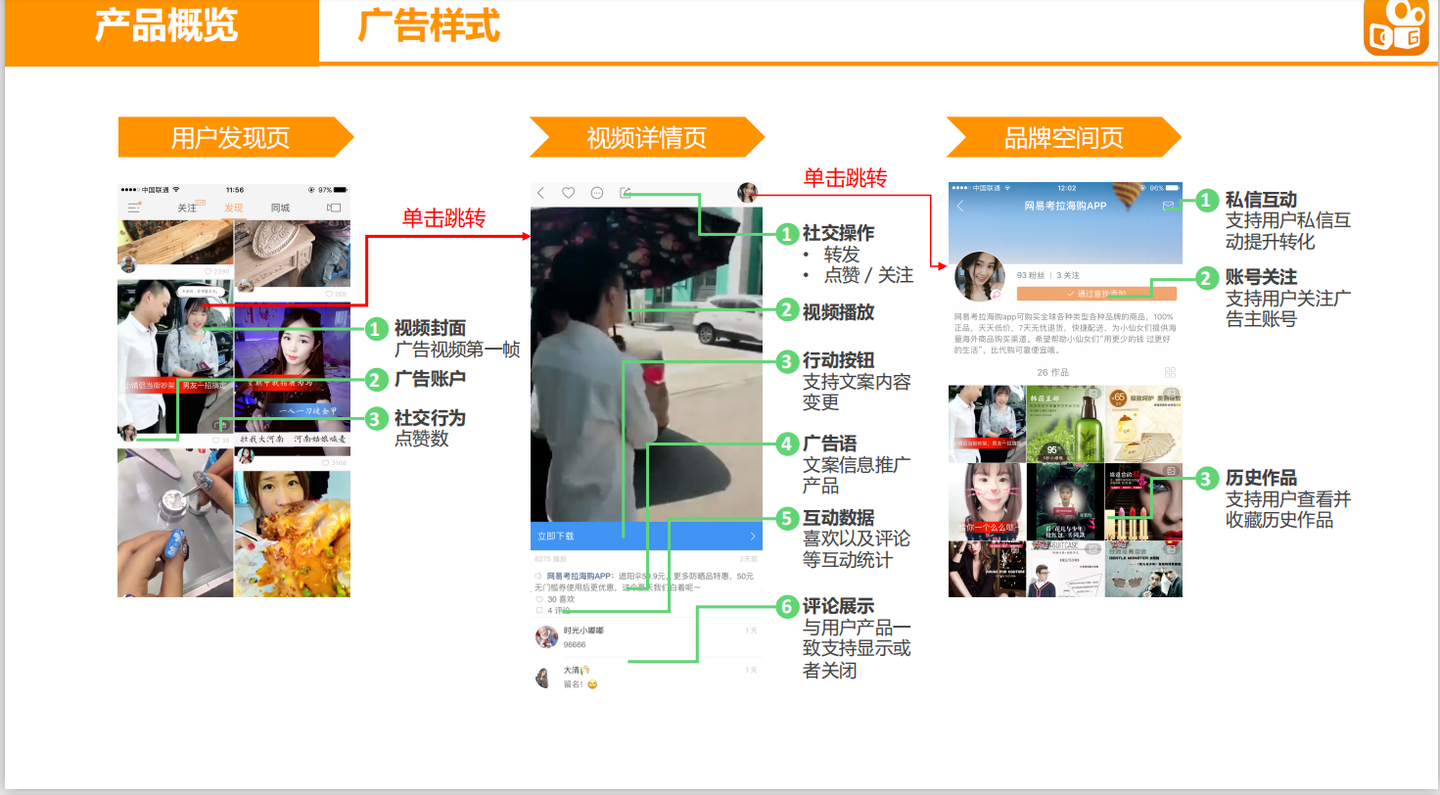
Task: Toggle like on the 30 喜欢 counter
Action: 555,598
